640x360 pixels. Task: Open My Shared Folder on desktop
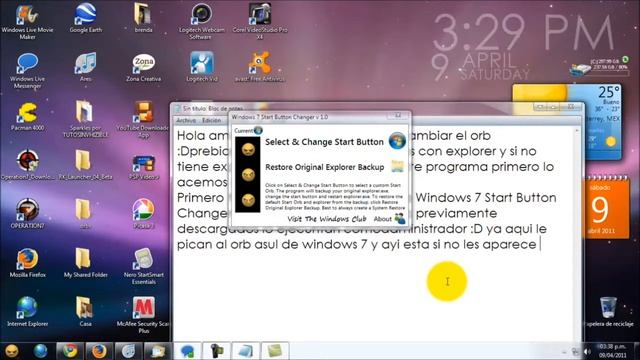click(x=85, y=263)
